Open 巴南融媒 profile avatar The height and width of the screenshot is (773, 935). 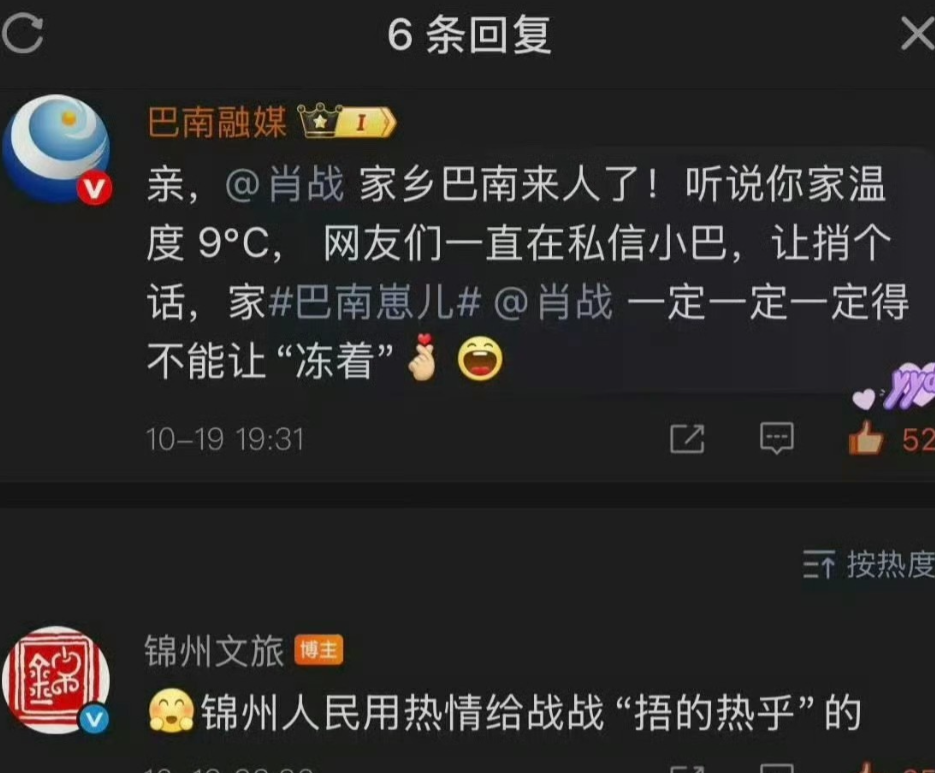(56, 149)
